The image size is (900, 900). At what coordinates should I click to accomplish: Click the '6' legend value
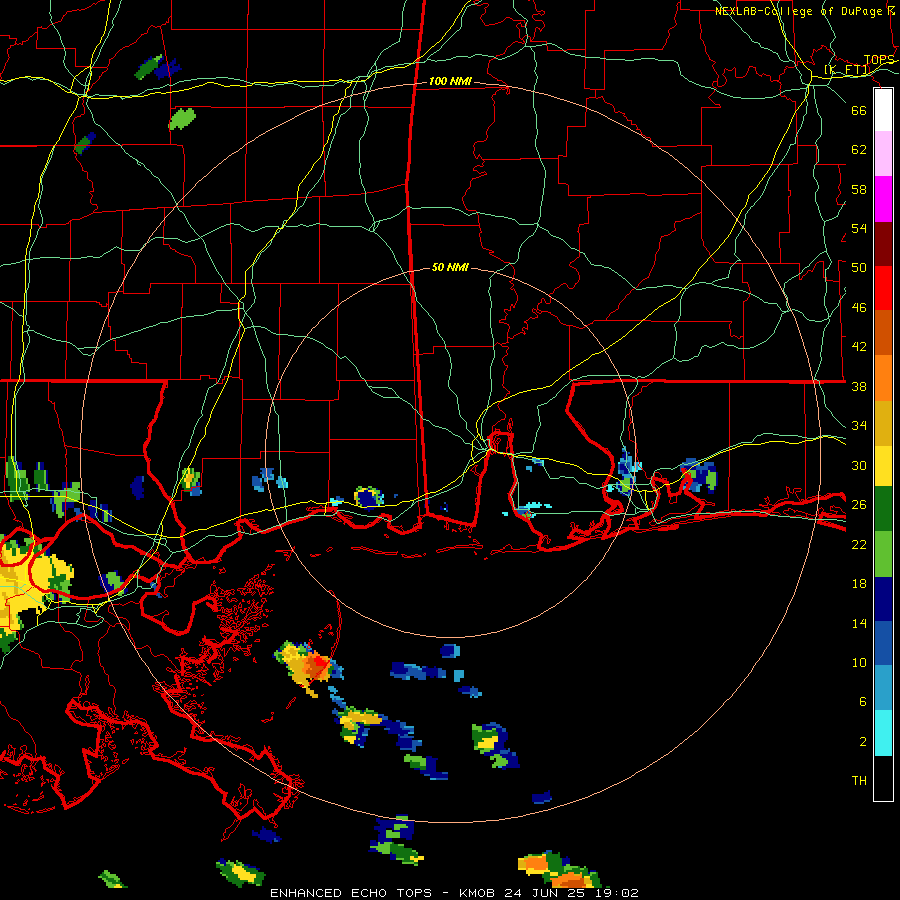tap(863, 702)
